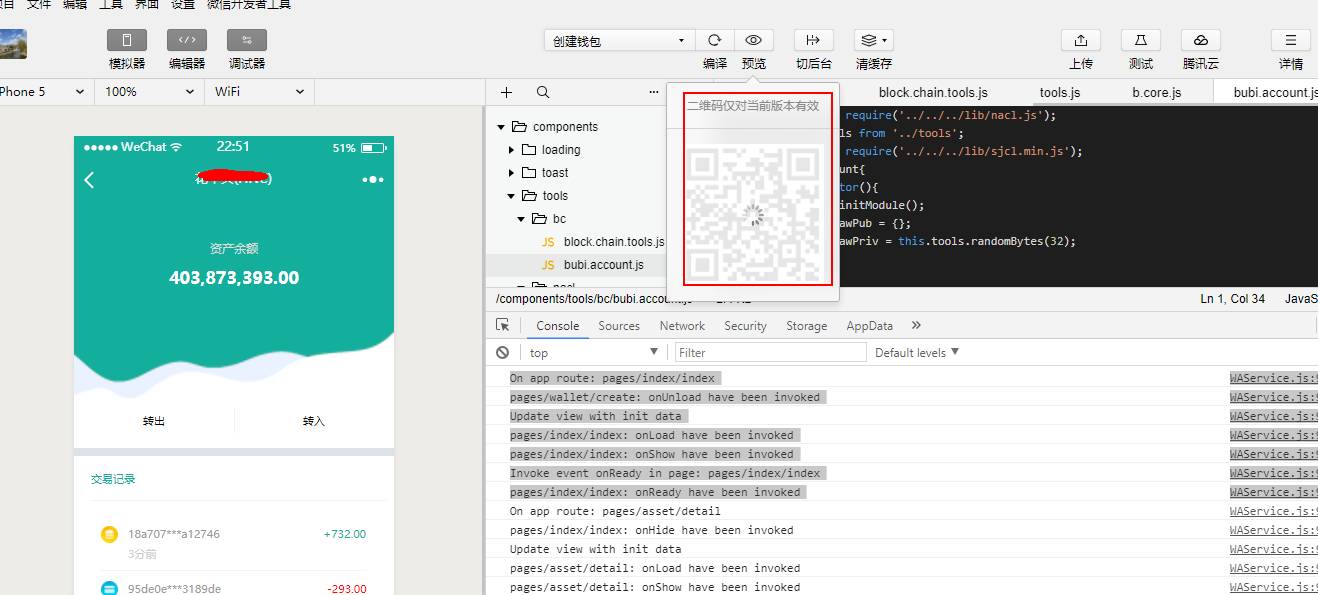This screenshot has width=1318, height=595.
Task: Click the 403,873,393.00 balance amount
Action: tap(234, 278)
